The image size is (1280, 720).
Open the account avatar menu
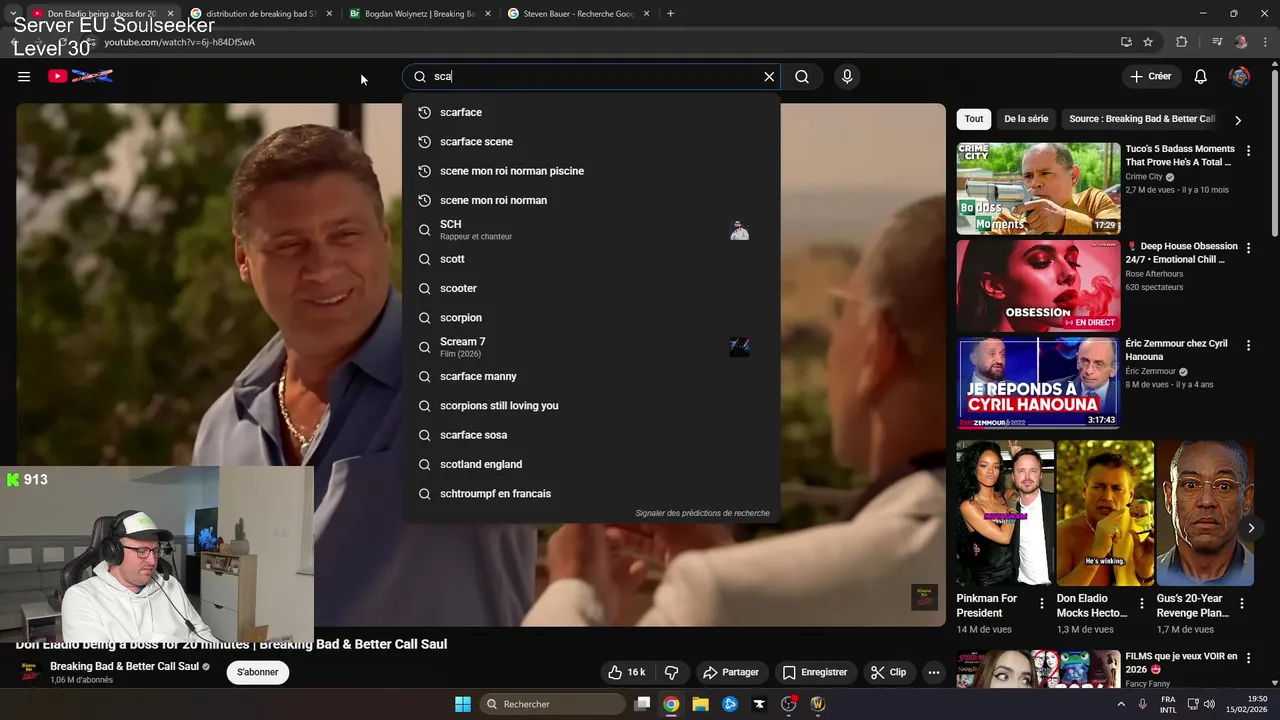coord(1239,76)
